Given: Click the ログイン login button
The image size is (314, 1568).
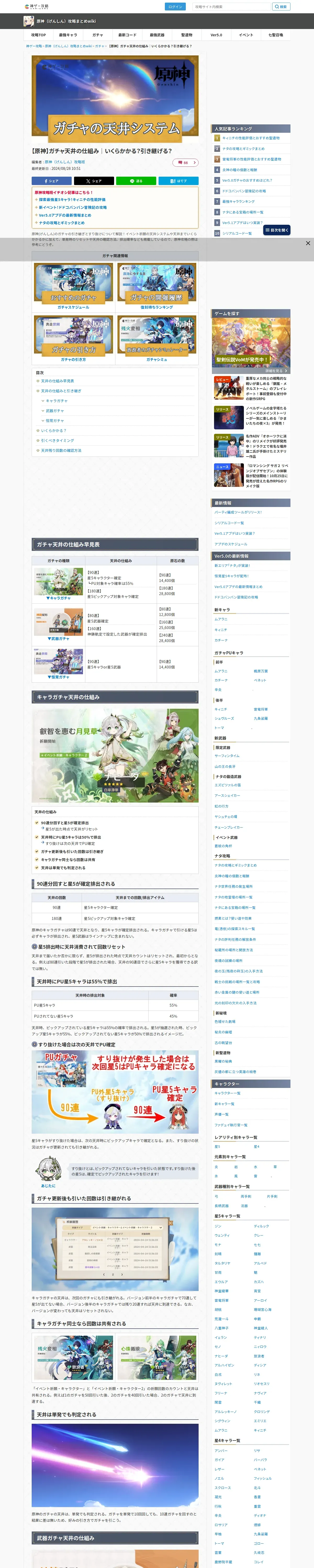Looking at the screenshot, I should pos(175,7).
